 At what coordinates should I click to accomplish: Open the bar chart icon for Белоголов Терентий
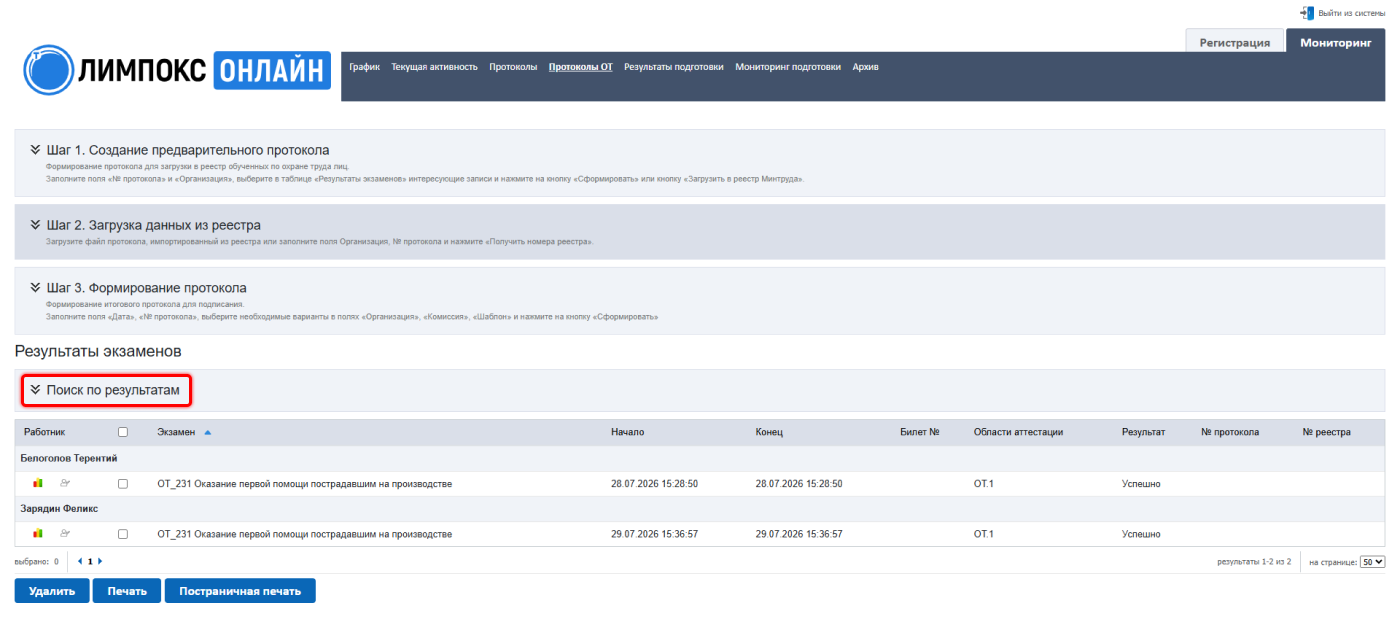tap(38, 484)
